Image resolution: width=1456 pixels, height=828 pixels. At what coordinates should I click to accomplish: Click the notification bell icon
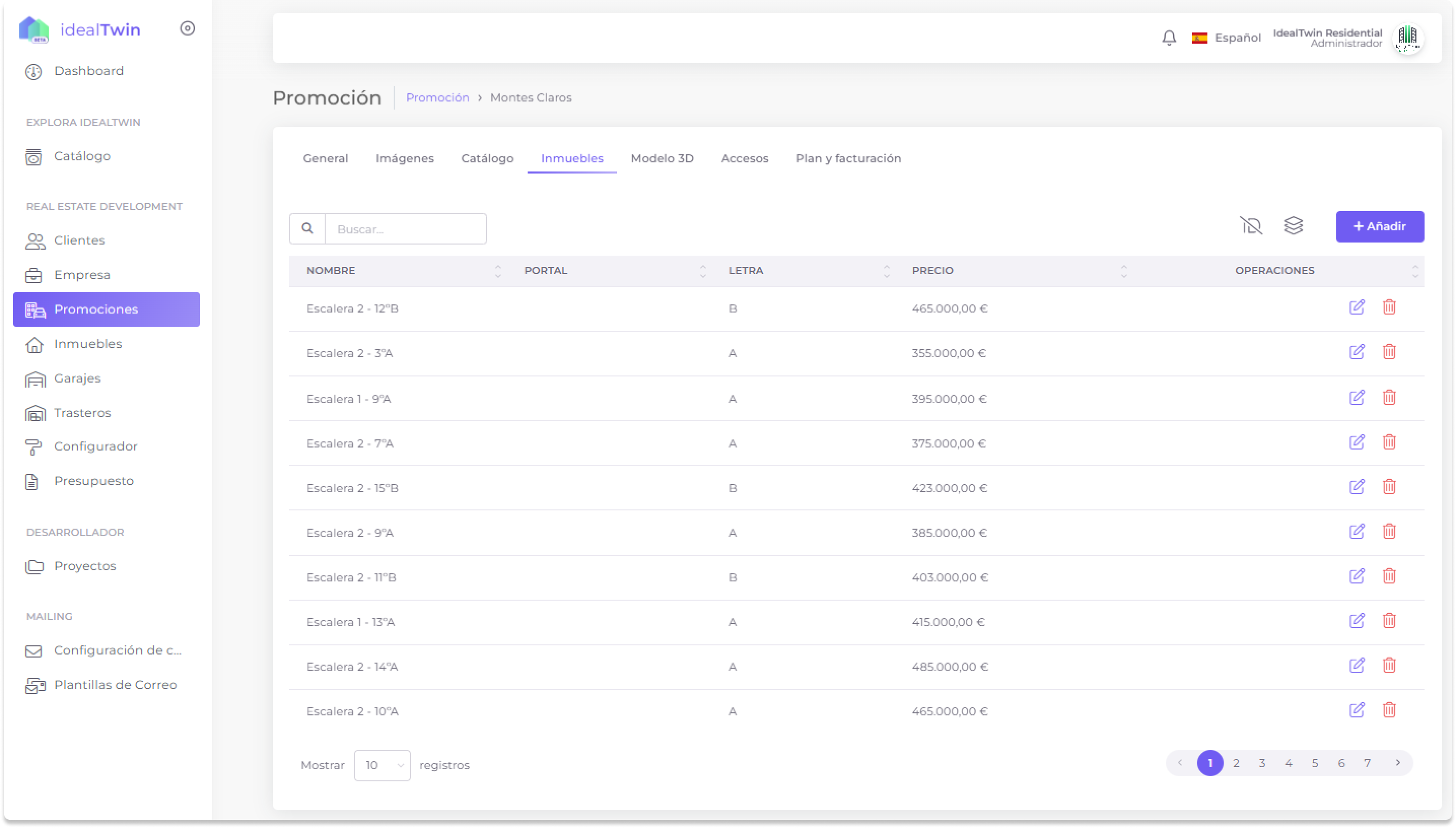pos(1168,38)
